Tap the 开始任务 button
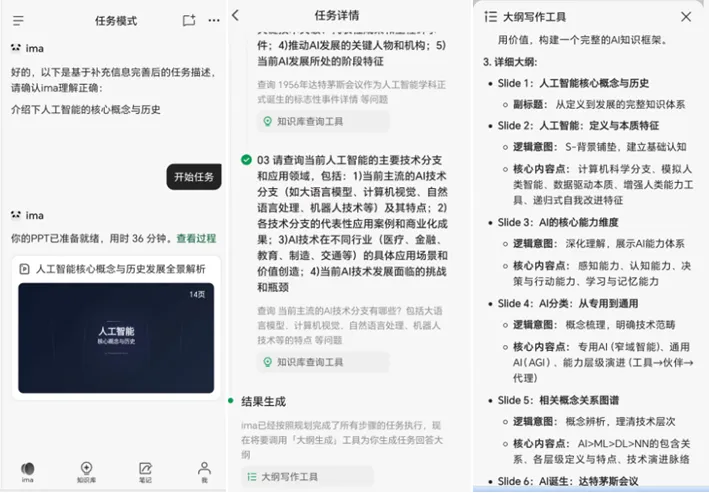 point(194,177)
